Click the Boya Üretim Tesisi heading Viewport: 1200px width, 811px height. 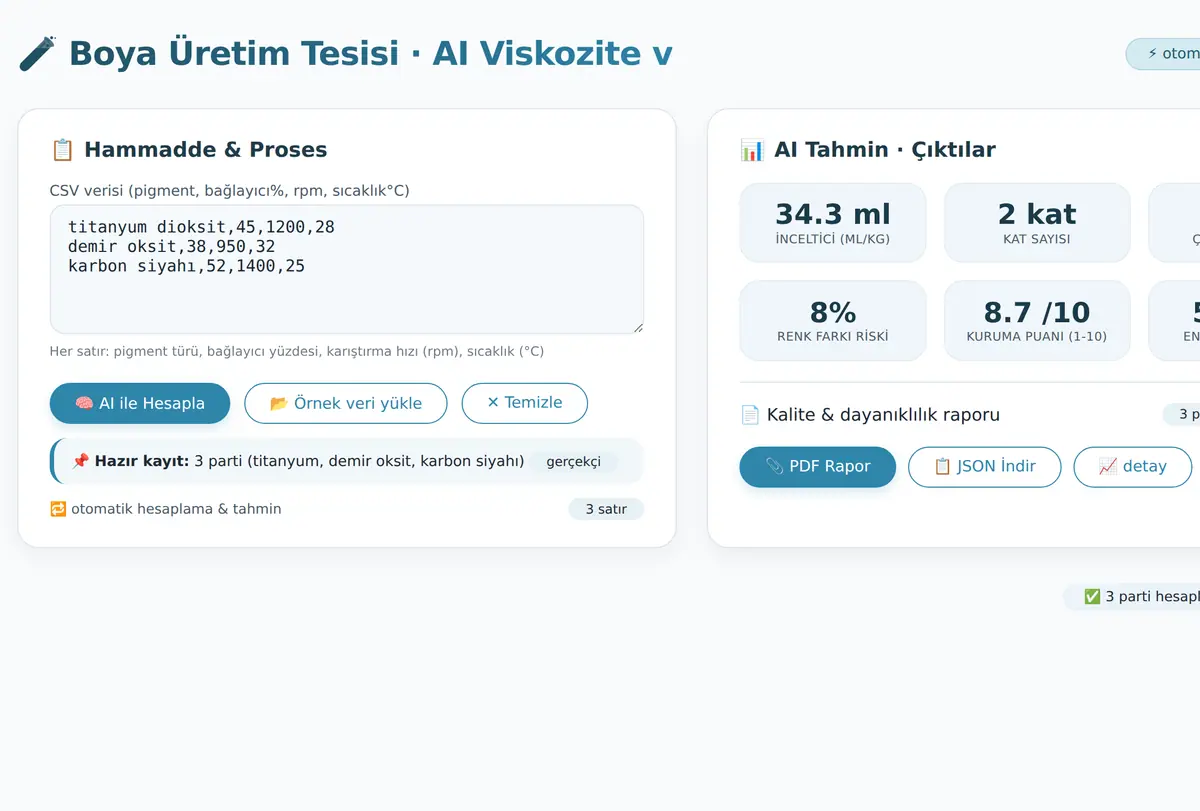tap(371, 53)
